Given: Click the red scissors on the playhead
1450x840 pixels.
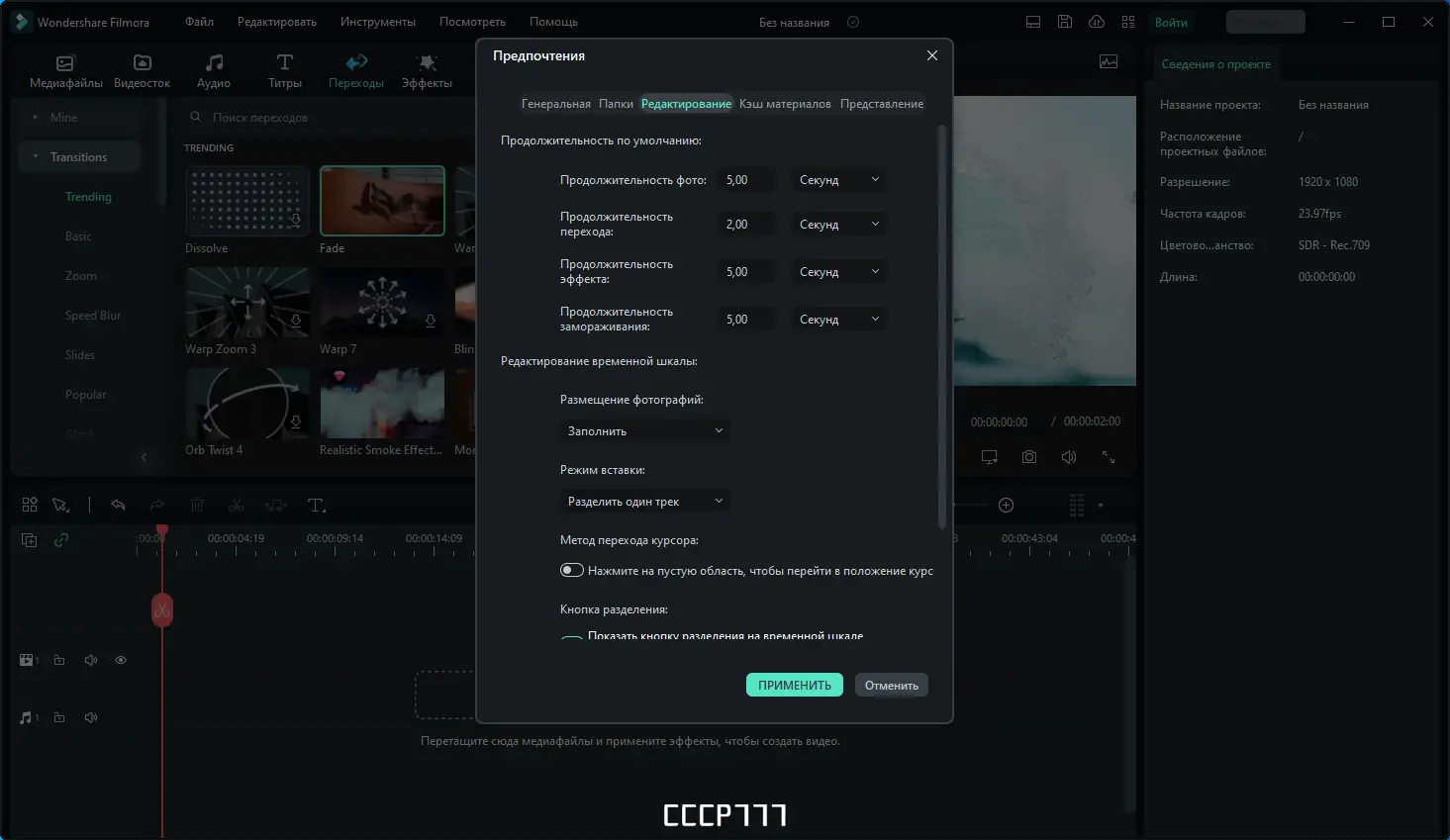Looking at the screenshot, I should coord(162,609).
